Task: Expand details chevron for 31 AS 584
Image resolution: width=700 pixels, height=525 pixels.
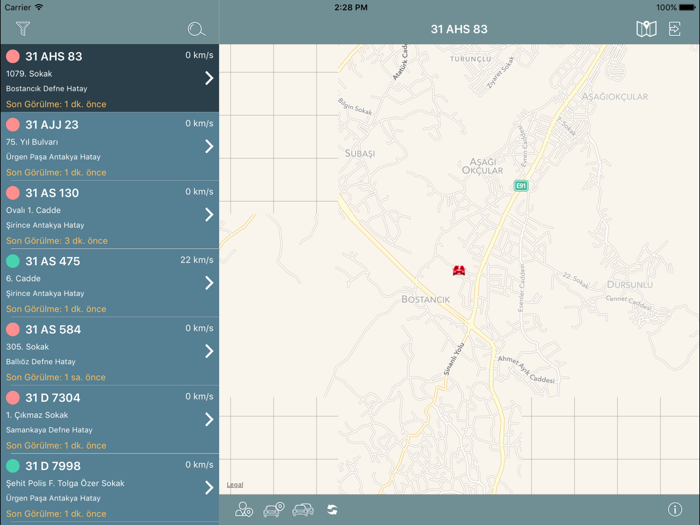Action: [x=209, y=351]
